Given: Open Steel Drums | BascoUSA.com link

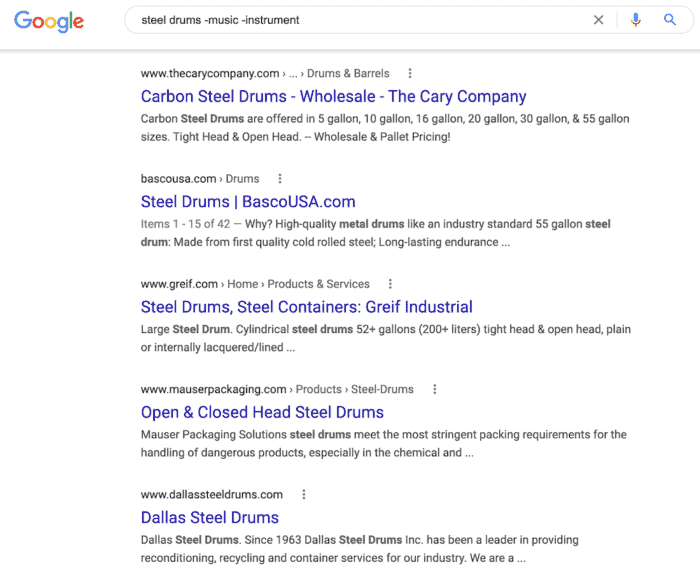Looking at the screenshot, I should coord(248,202).
